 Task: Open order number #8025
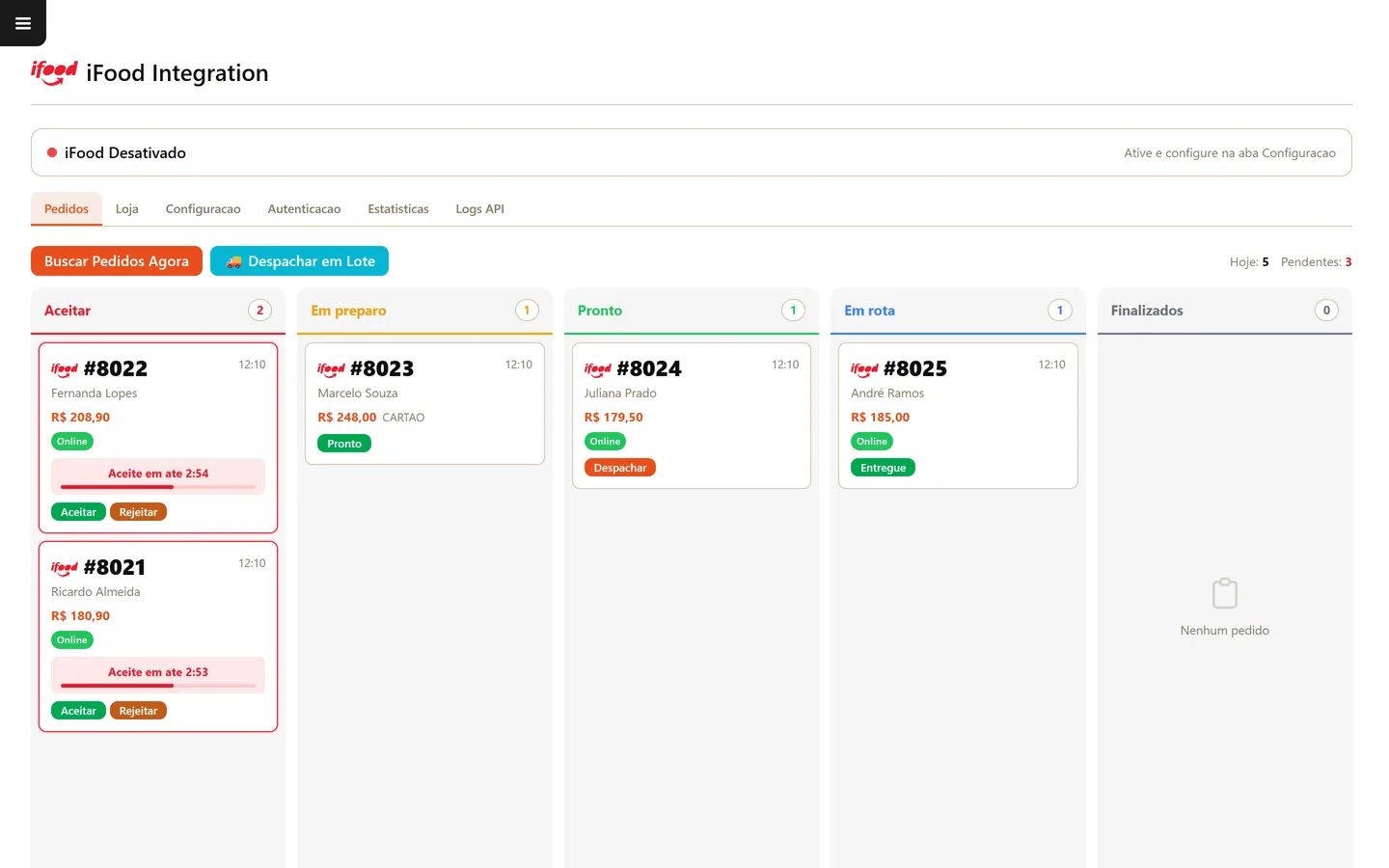[x=915, y=369]
